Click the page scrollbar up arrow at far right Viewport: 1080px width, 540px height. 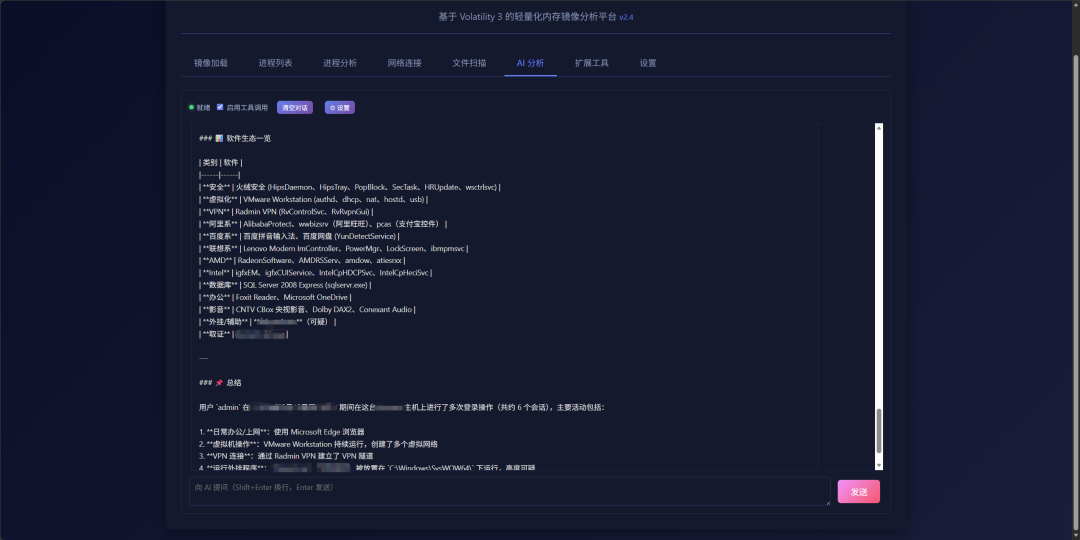(1076, 5)
